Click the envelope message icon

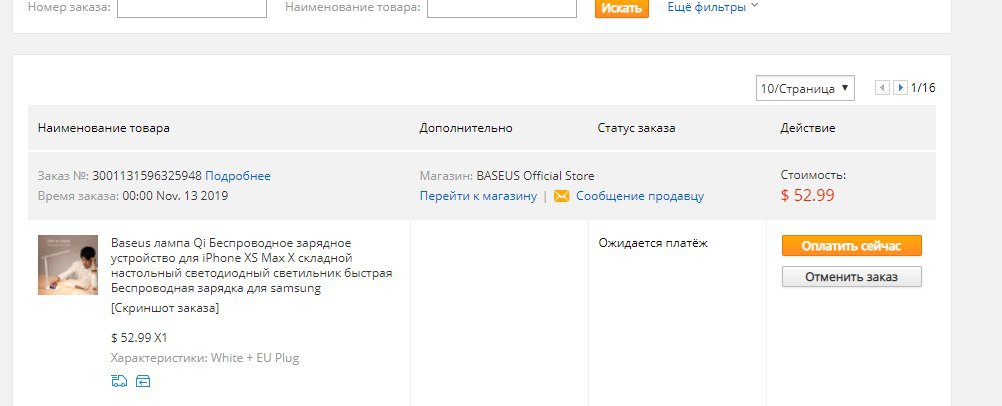point(561,196)
